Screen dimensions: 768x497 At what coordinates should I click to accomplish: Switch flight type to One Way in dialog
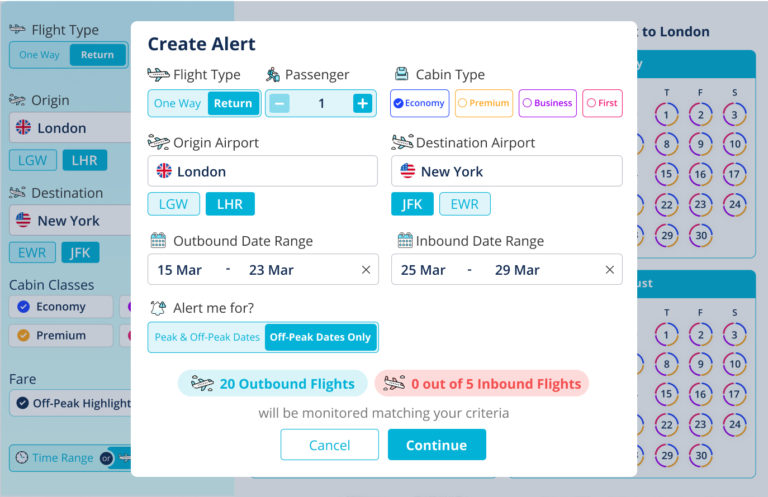(177, 103)
